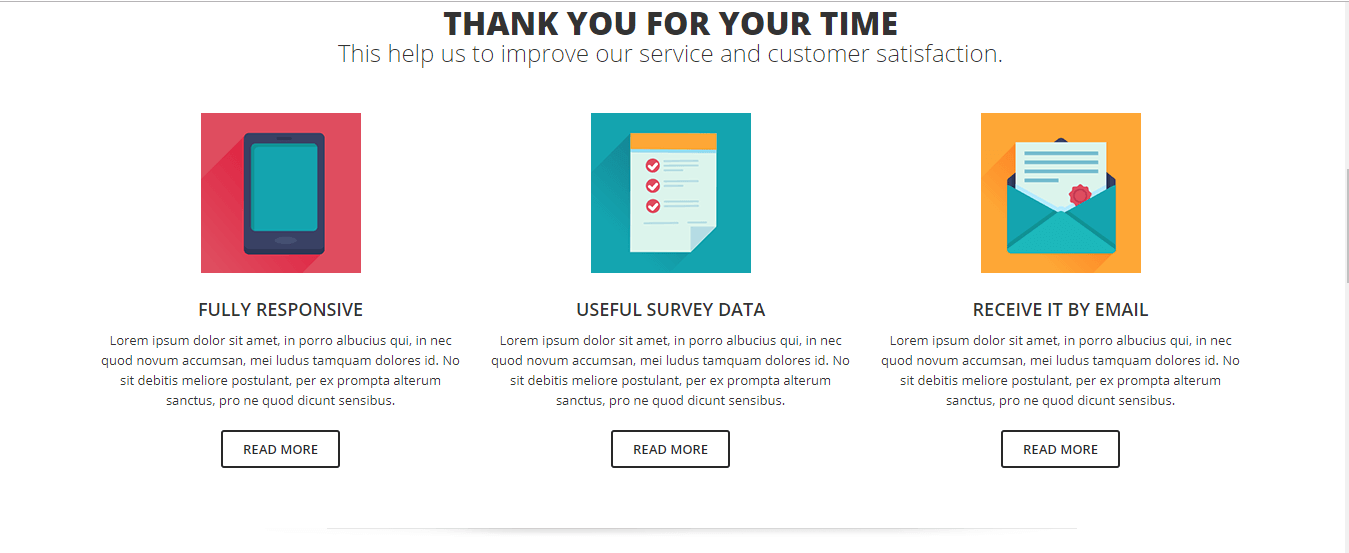Click the top red checkmark on the checklist
The width and height of the screenshot is (1349, 553).
653,165
